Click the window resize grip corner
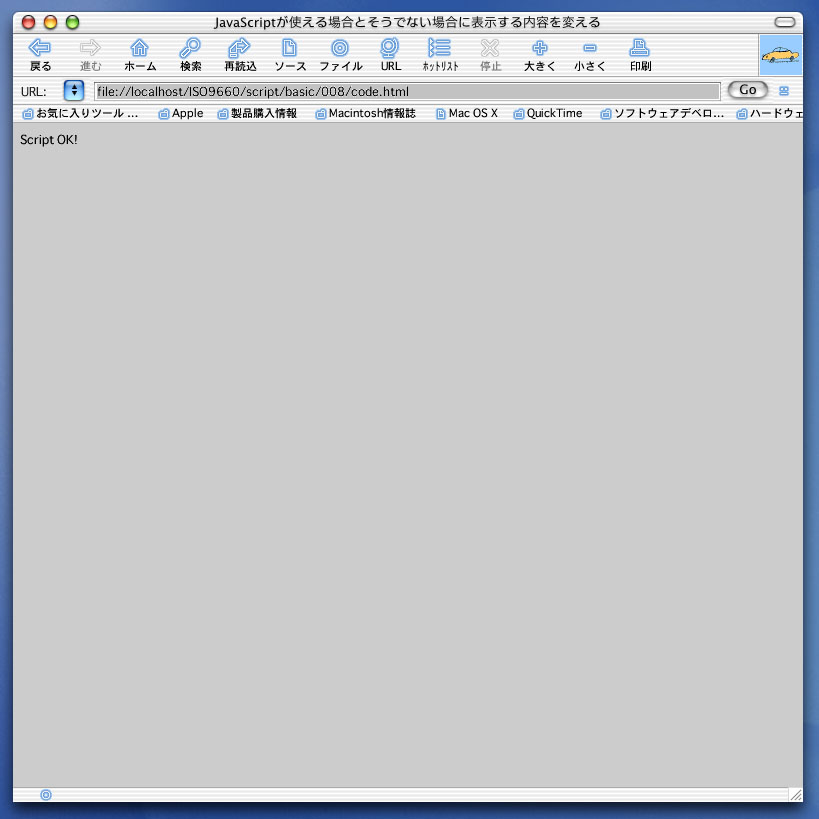The height and width of the screenshot is (819, 819). coord(796,795)
